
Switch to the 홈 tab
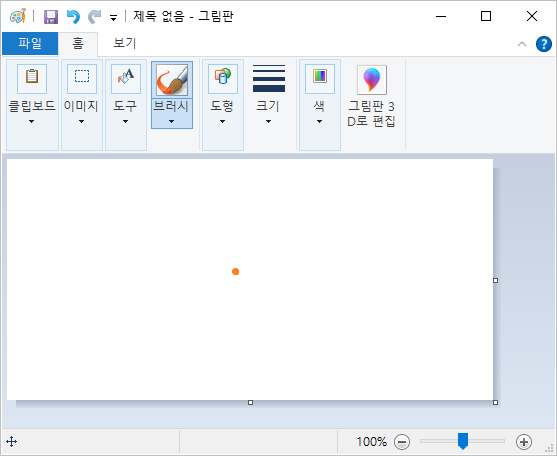78,43
